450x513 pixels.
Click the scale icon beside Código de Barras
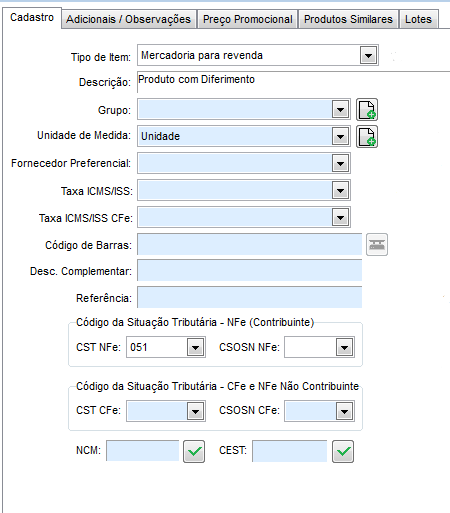tap(377, 245)
